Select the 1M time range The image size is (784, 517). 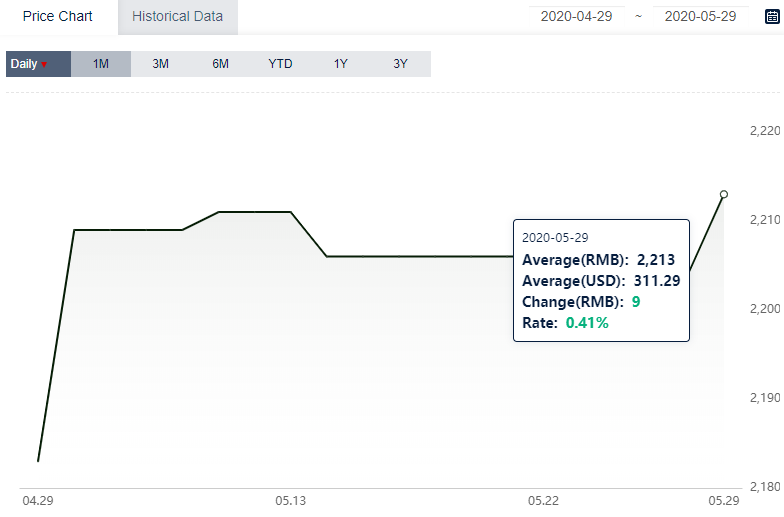pos(101,64)
